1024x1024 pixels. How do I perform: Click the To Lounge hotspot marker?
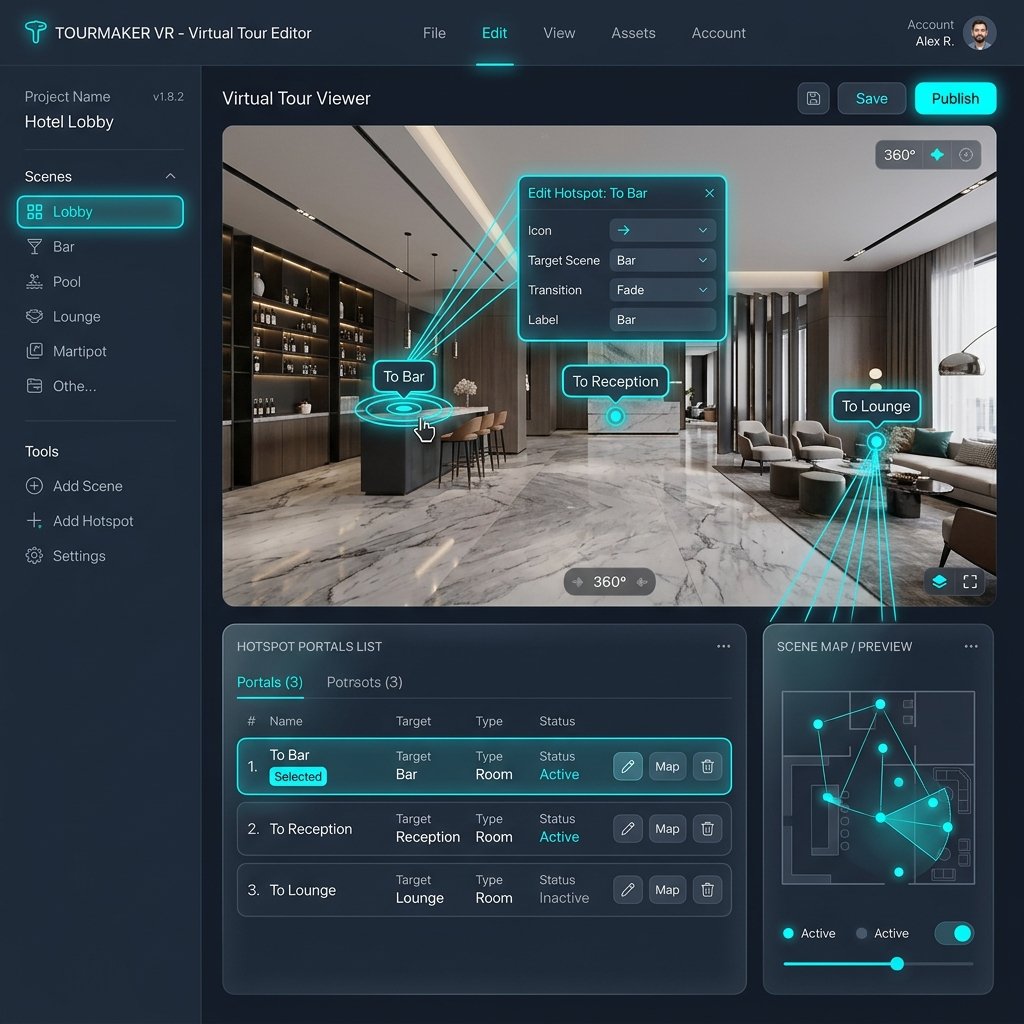[x=876, y=442]
